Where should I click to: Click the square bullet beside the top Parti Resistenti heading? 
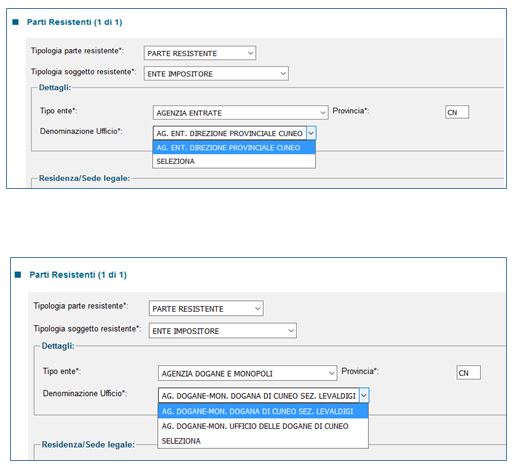[15, 22]
